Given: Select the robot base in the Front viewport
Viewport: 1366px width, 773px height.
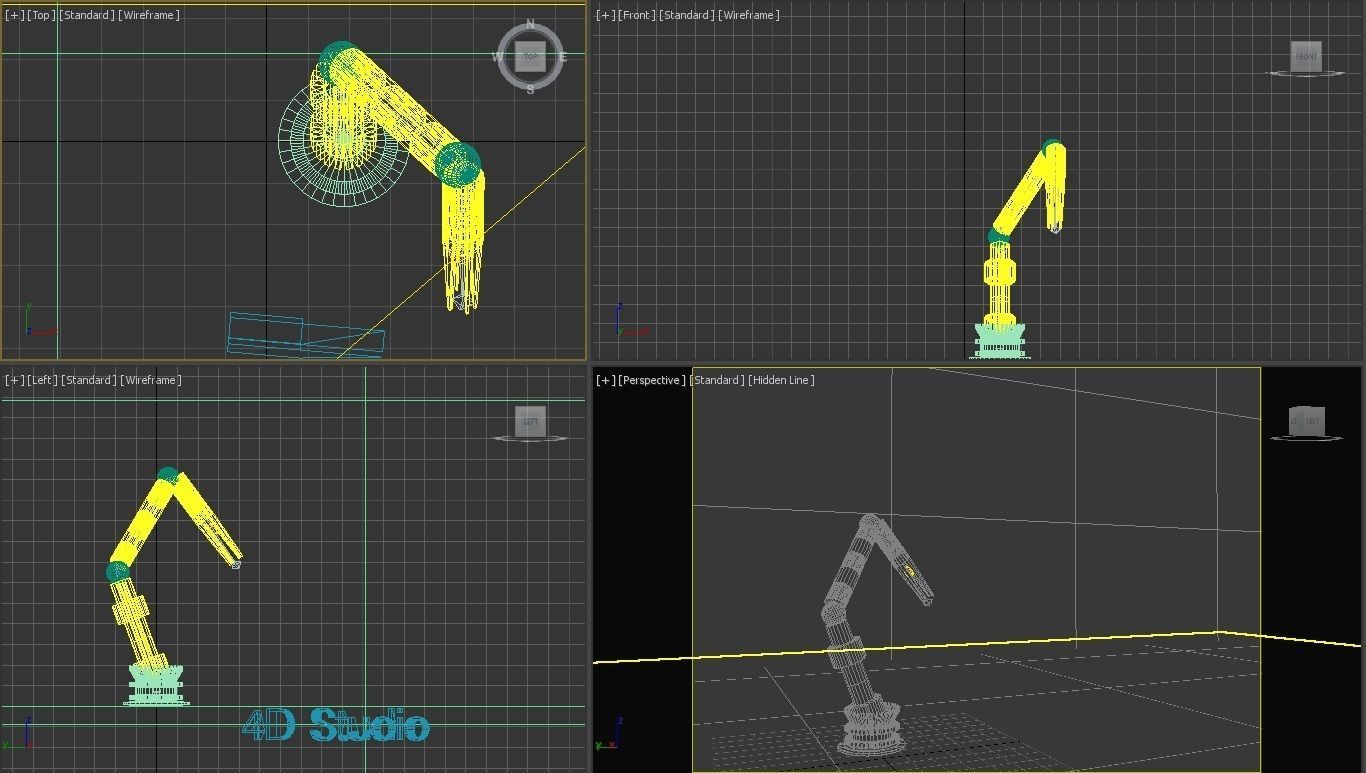Looking at the screenshot, I should (1001, 340).
